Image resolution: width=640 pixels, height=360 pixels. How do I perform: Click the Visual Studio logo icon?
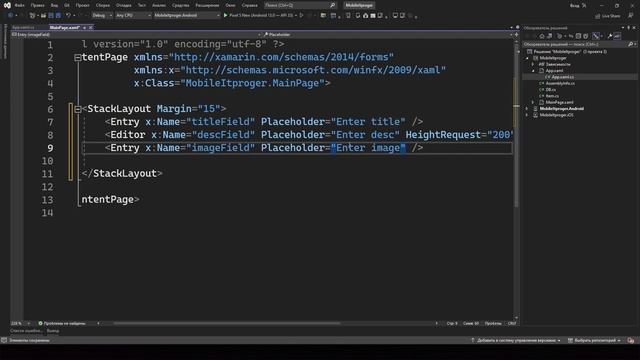7,5
